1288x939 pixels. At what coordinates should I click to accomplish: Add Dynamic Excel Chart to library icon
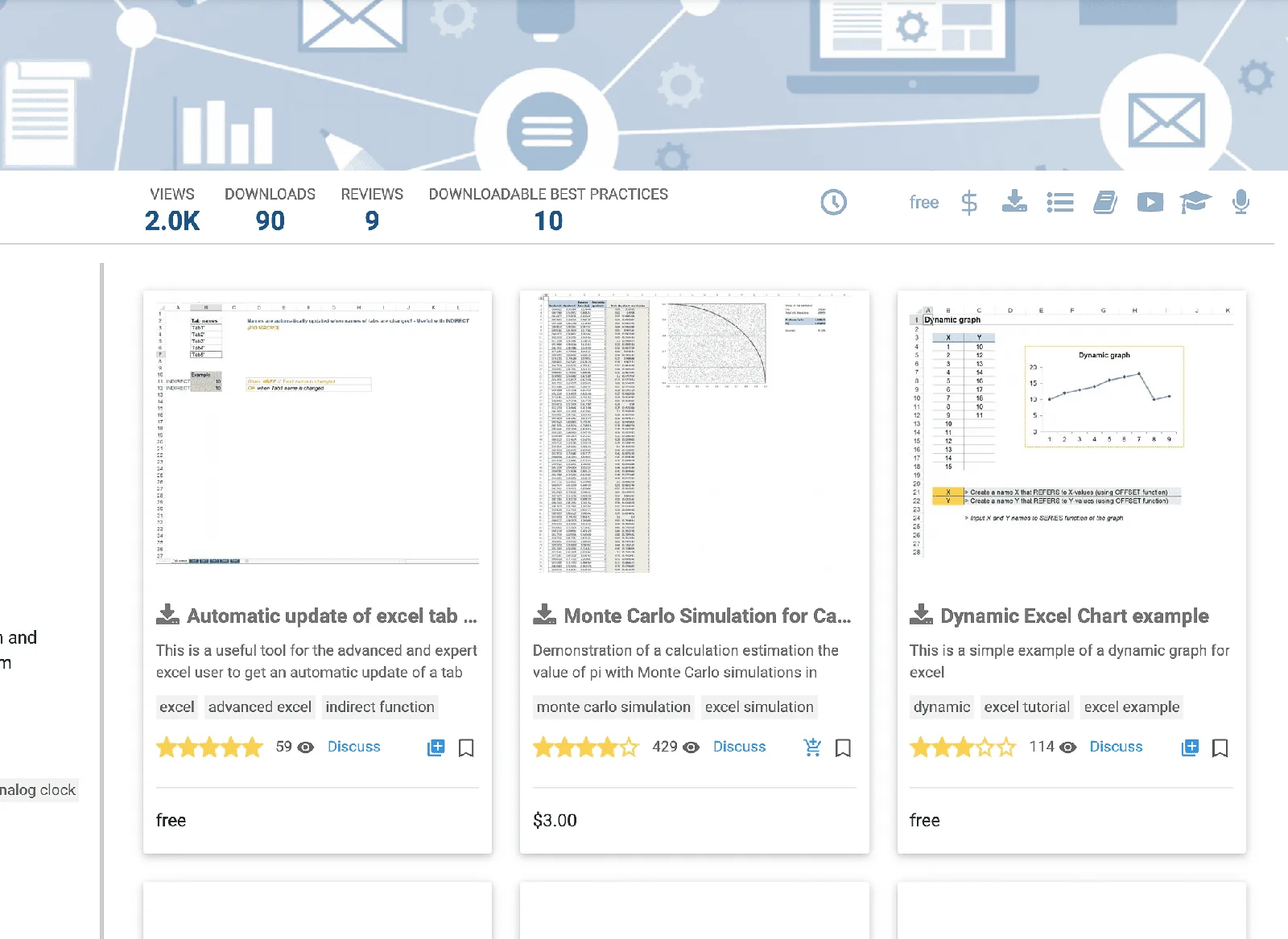(1190, 747)
